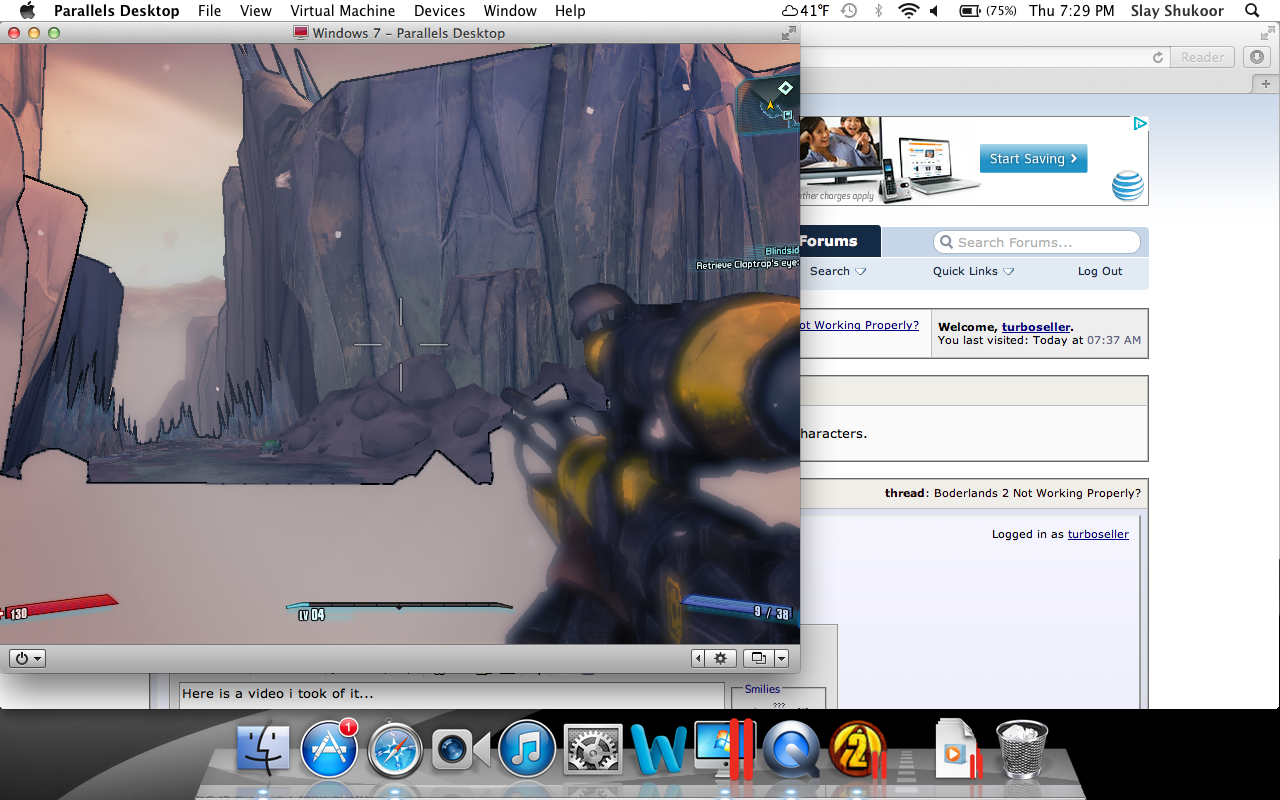
Task: Open the Window menu
Action: 510,11
